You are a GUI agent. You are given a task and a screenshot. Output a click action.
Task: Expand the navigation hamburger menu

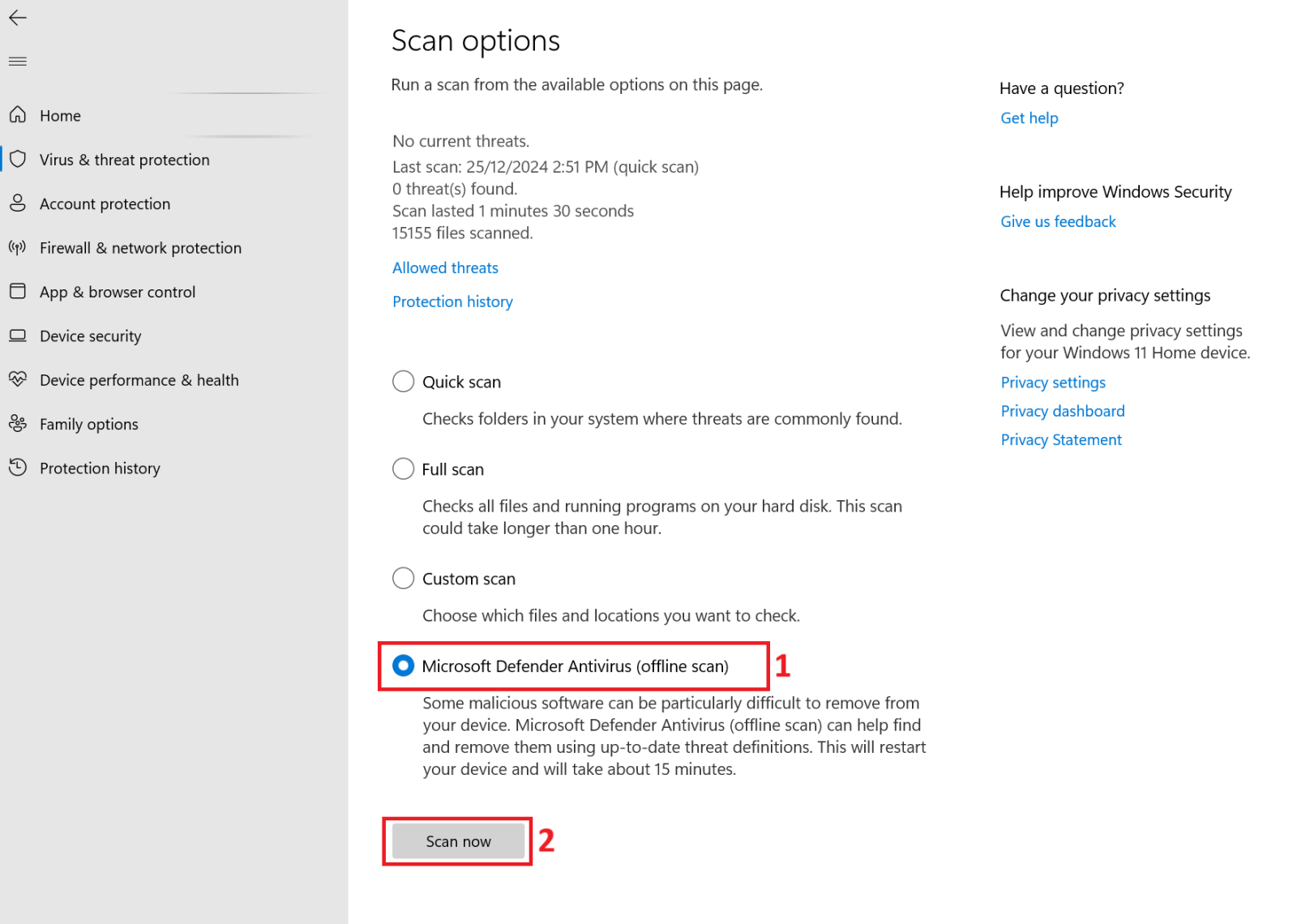click(x=17, y=61)
